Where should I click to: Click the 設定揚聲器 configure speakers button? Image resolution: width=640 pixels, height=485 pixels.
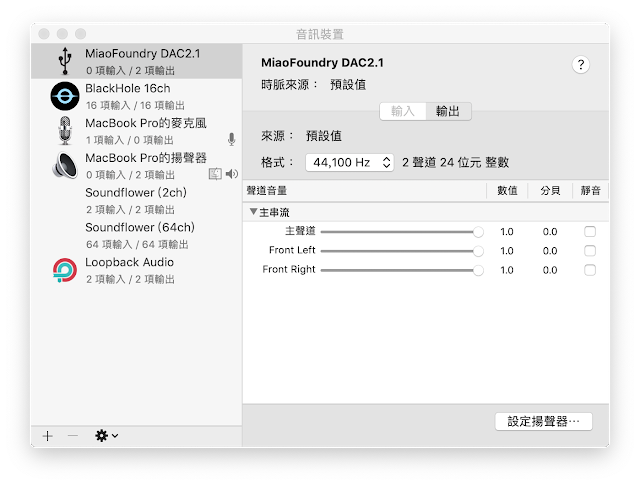click(544, 421)
